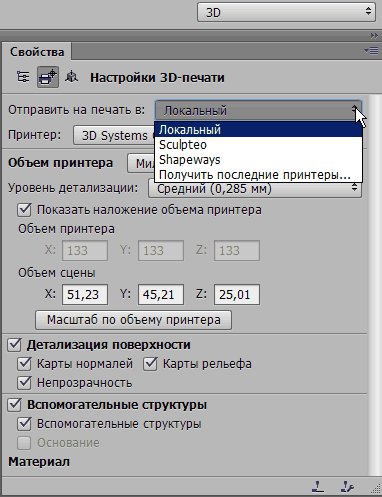Select 'Получить последние принтеры...' option
The width and height of the screenshot is (382, 497).
pos(258,175)
